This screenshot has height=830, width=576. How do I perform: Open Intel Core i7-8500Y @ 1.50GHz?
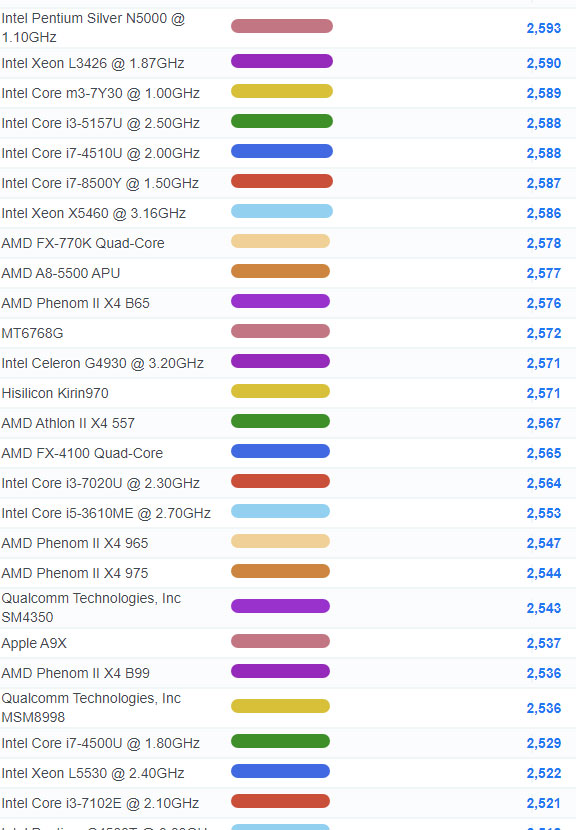[x=100, y=183]
